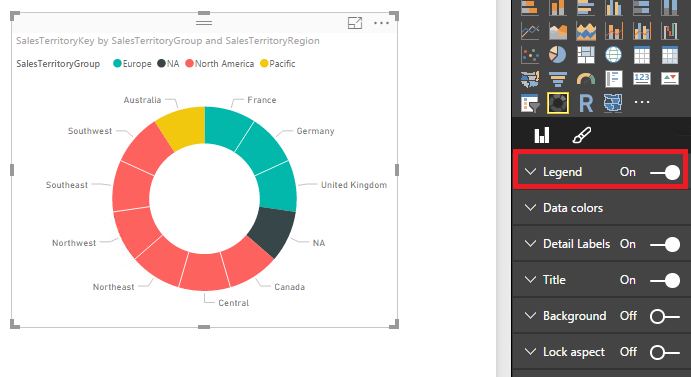The width and height of the screenshot is (691, 377).
Task: Turn off the Legend toggle
Action: coord(665,172)
